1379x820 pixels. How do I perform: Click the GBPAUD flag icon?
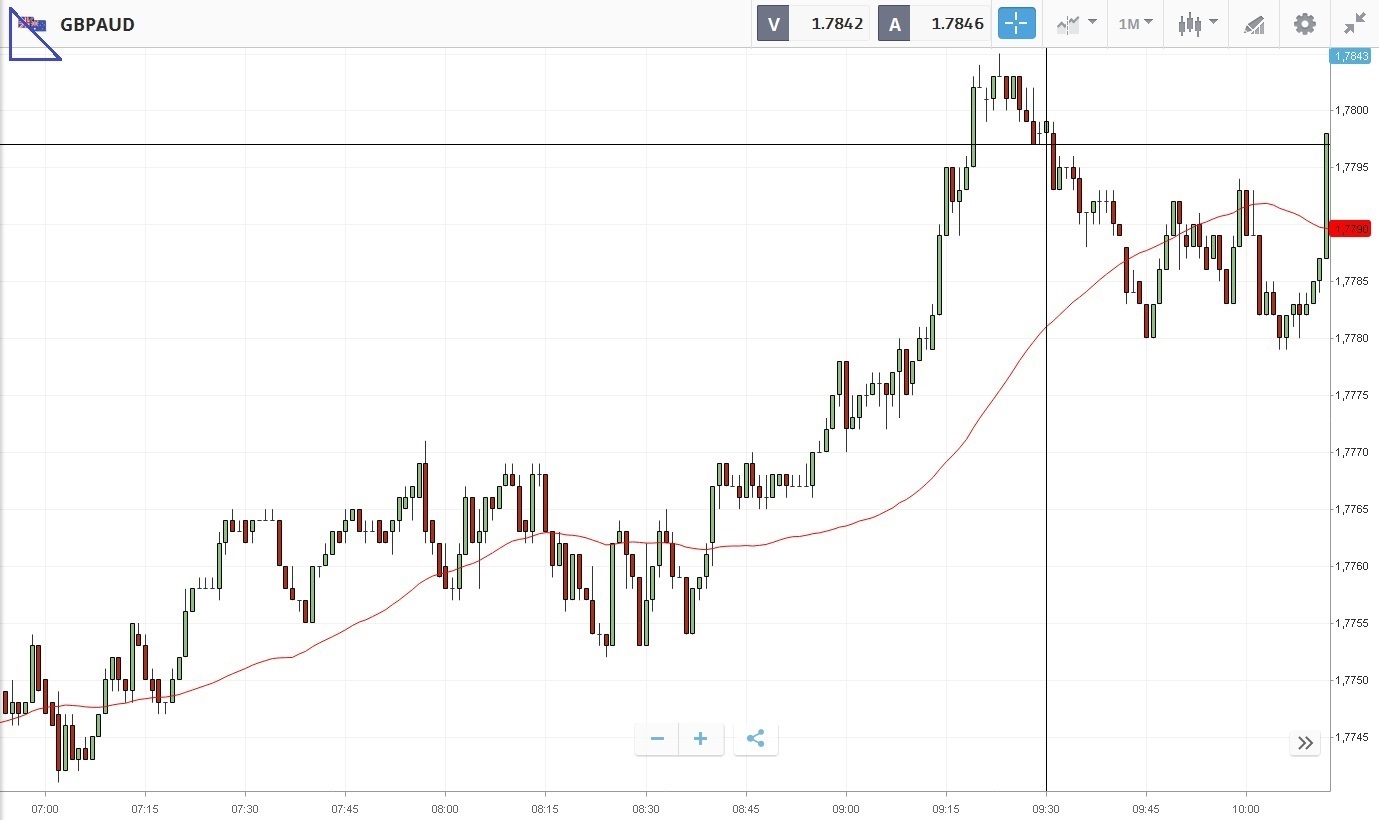tap(31, 23)
